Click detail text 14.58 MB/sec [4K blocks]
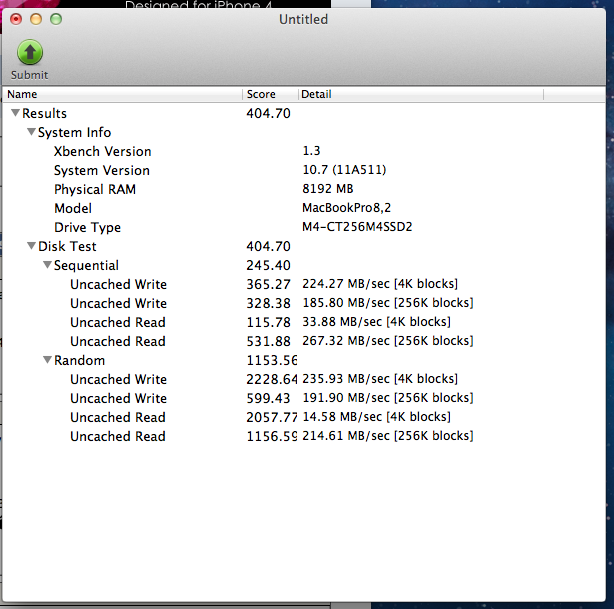Screen dimensions: 614x609 click(x=376, y=416)
